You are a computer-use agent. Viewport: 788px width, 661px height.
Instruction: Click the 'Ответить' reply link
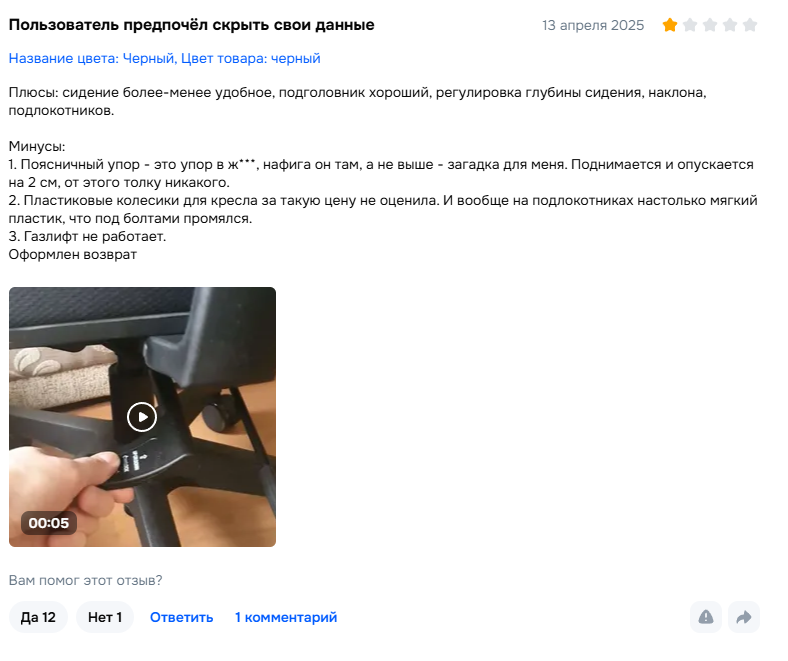coord(181,617)
